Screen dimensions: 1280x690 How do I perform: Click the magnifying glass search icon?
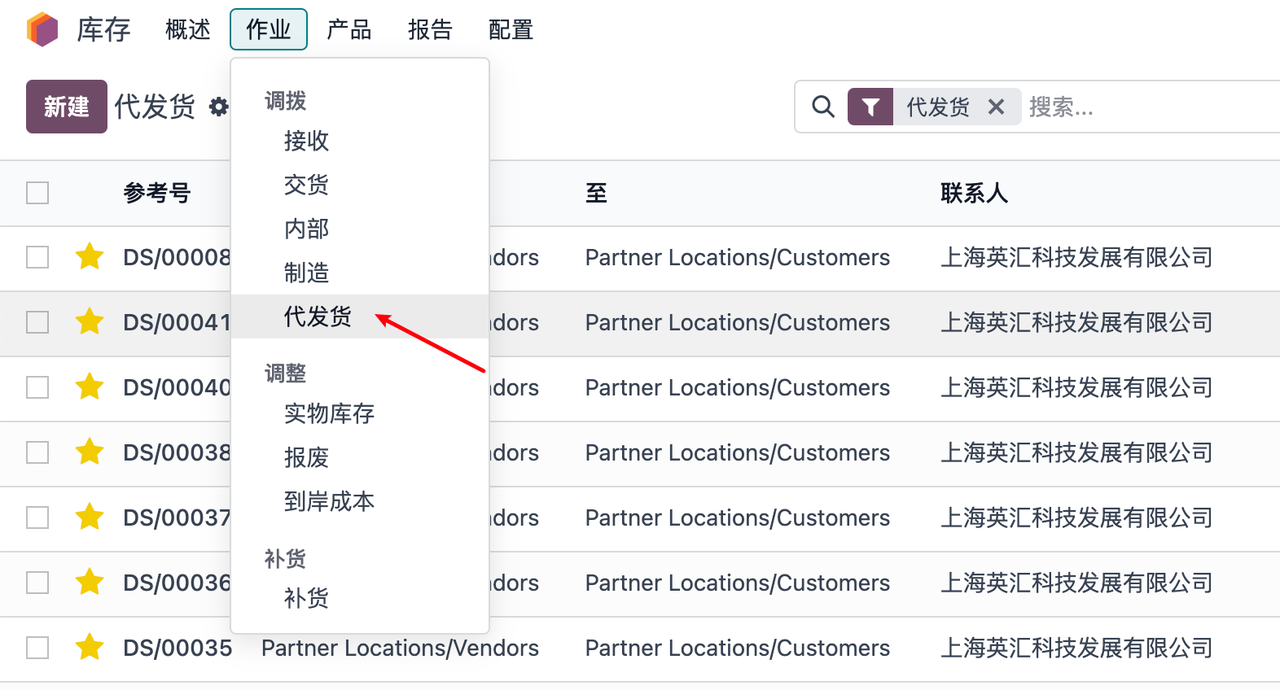(823, 107)
